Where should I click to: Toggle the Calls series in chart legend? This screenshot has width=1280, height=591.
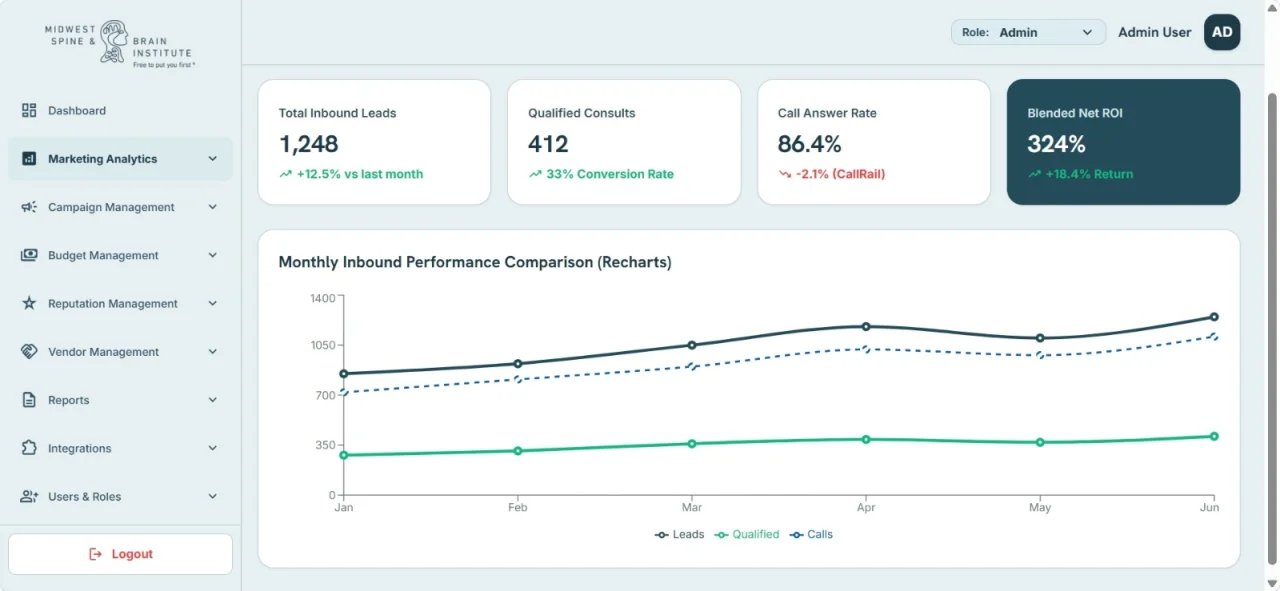(x=811, y=535)
